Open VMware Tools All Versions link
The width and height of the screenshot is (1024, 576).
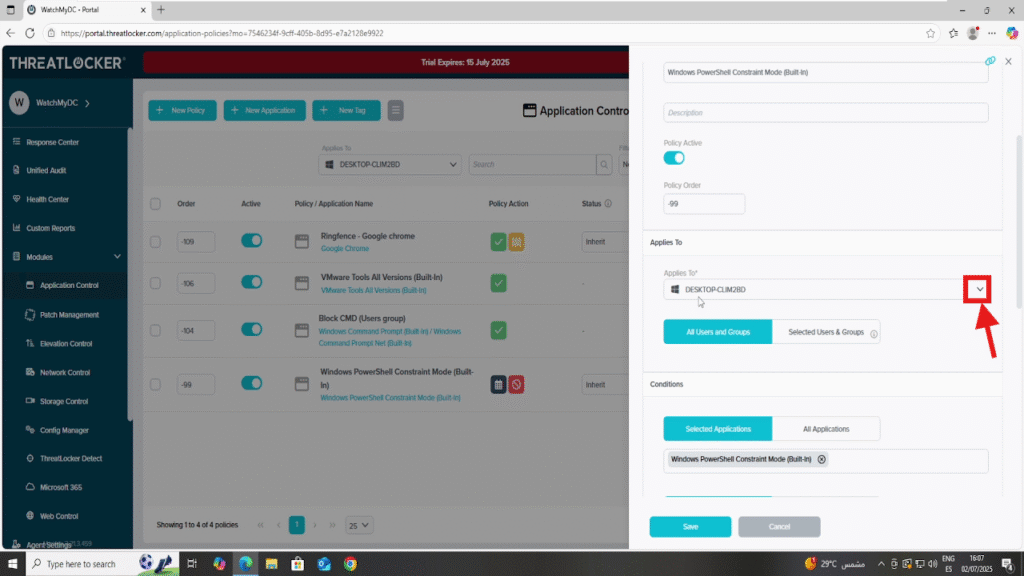click(x=373, y=291)
